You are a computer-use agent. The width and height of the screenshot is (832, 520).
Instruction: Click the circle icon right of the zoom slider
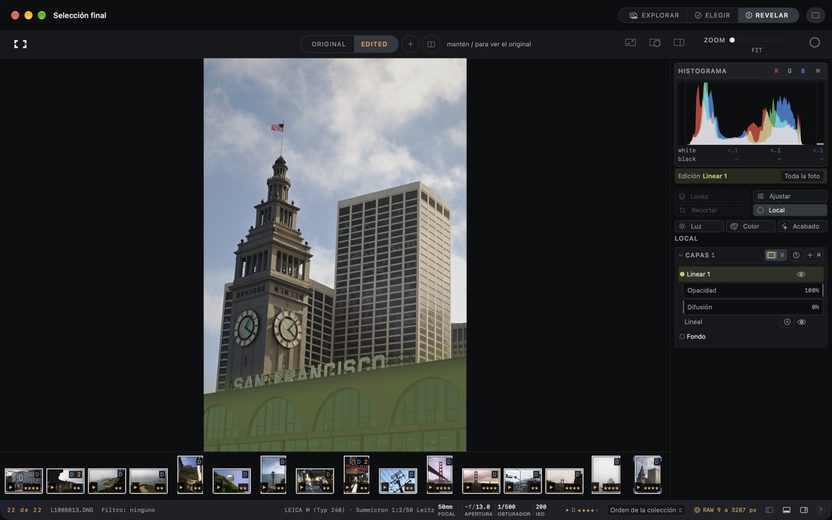tap(814, 42)
